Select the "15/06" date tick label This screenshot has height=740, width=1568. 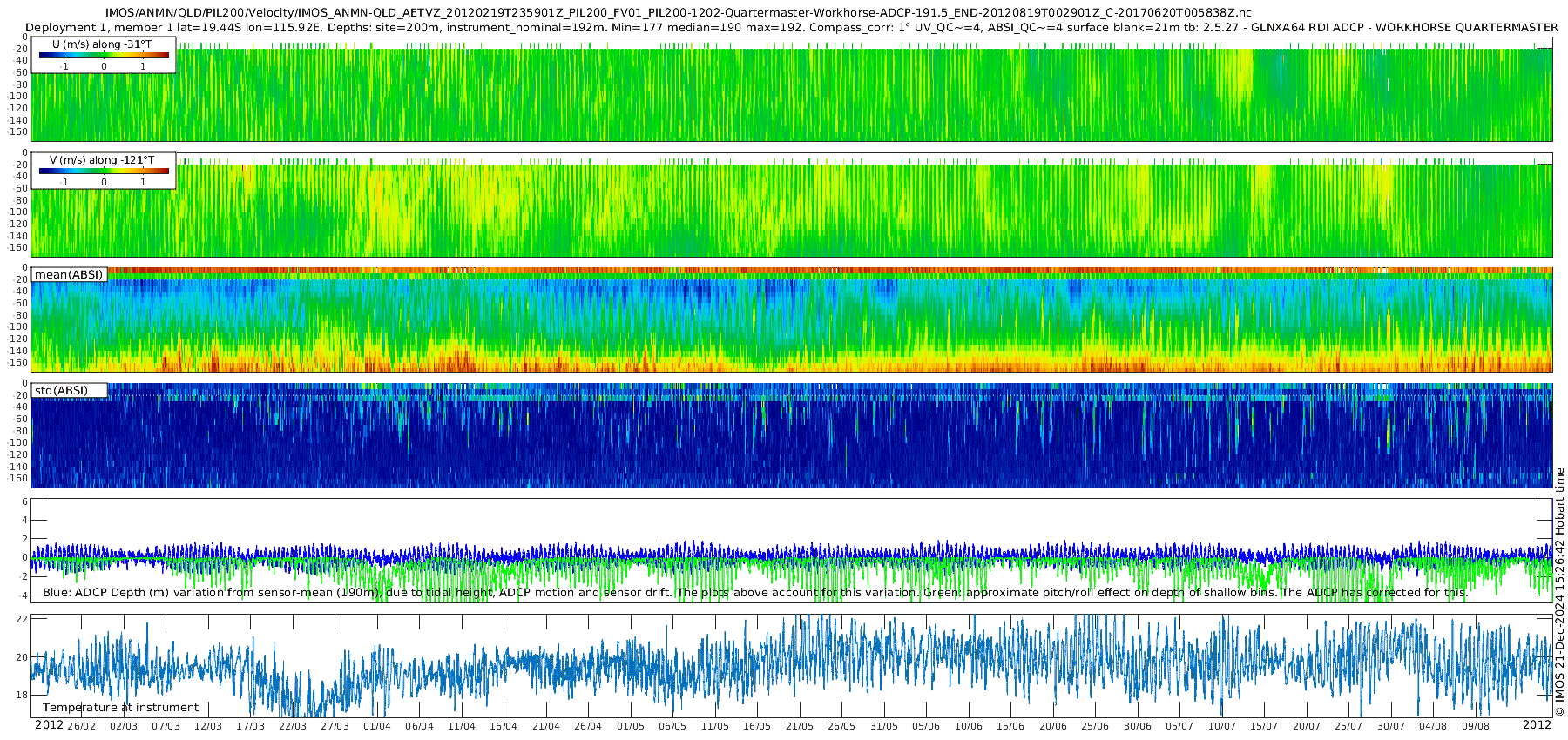pos(1010,727)
